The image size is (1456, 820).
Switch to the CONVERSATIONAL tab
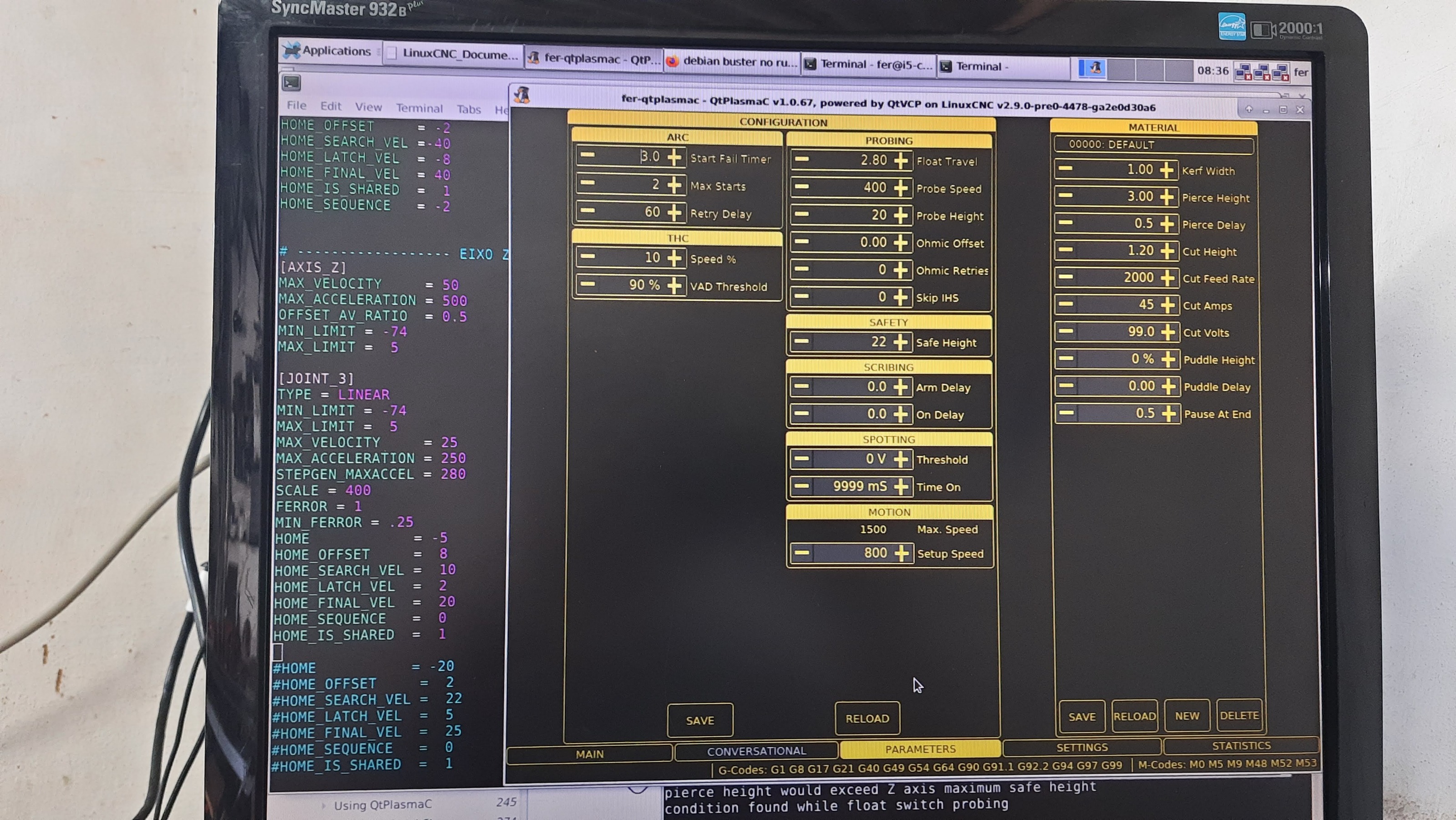tap(756, 751)
